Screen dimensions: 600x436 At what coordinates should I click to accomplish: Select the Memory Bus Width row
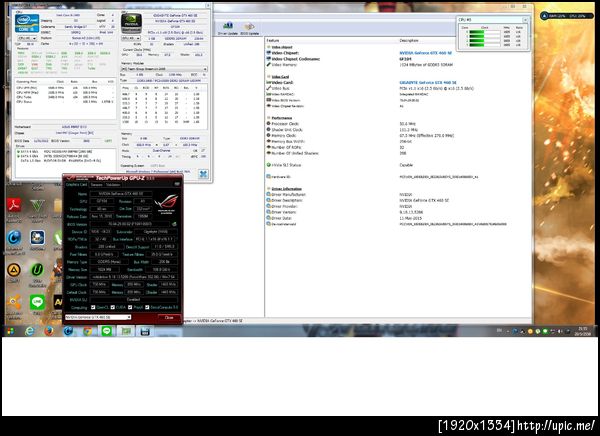click(x=398, y=141)
